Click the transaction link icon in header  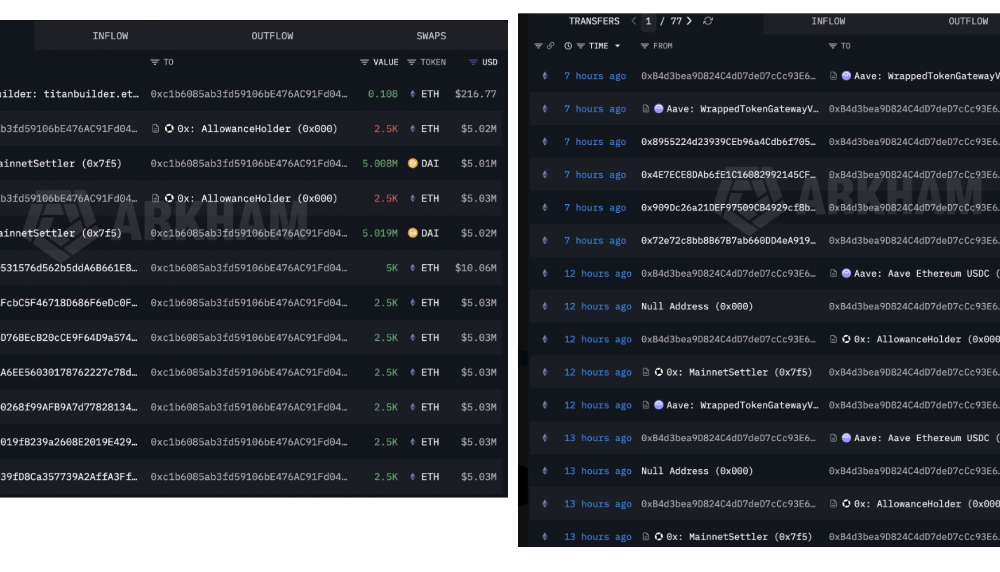[550, 46]
